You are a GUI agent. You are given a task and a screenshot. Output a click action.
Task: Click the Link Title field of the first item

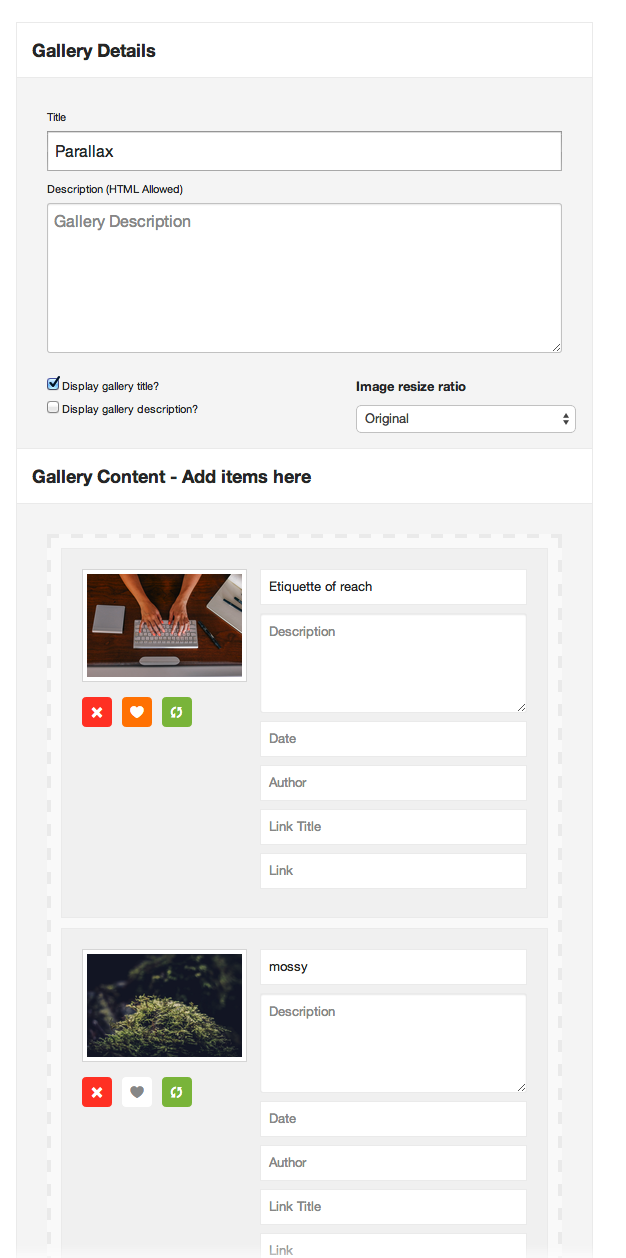[393, 827]
